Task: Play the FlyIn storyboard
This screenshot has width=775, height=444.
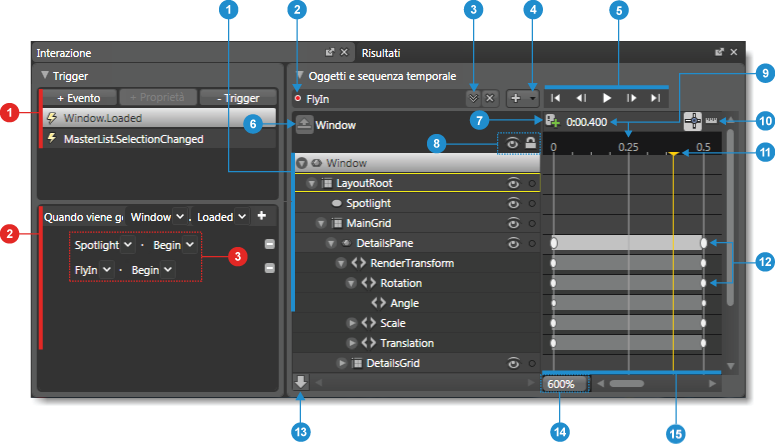Action: 607,98
